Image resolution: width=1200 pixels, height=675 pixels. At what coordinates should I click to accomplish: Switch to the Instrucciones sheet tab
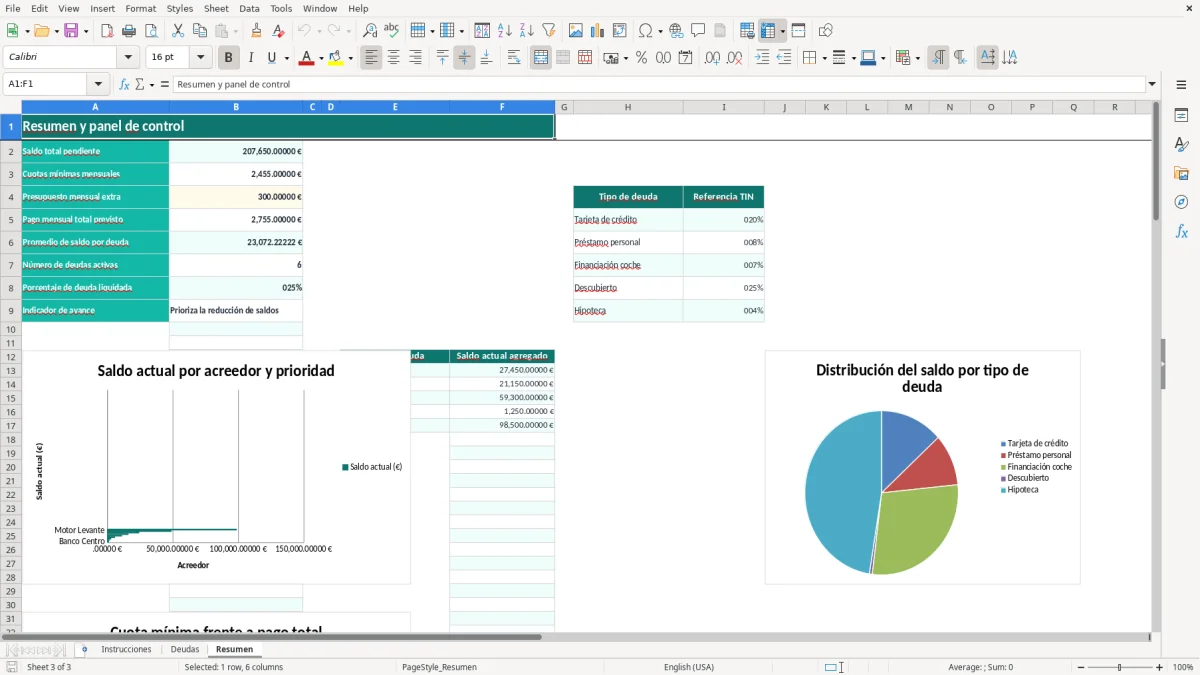126,650
